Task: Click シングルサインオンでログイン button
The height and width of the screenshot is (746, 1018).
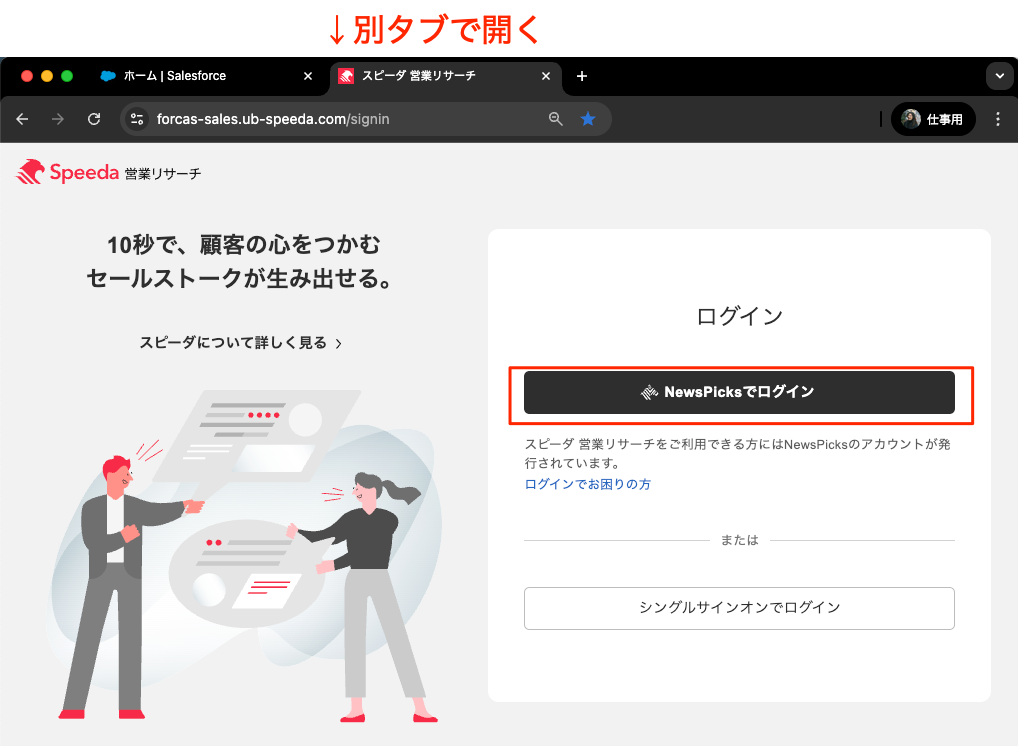Action: pyautogui.click(x=739, y=607)
